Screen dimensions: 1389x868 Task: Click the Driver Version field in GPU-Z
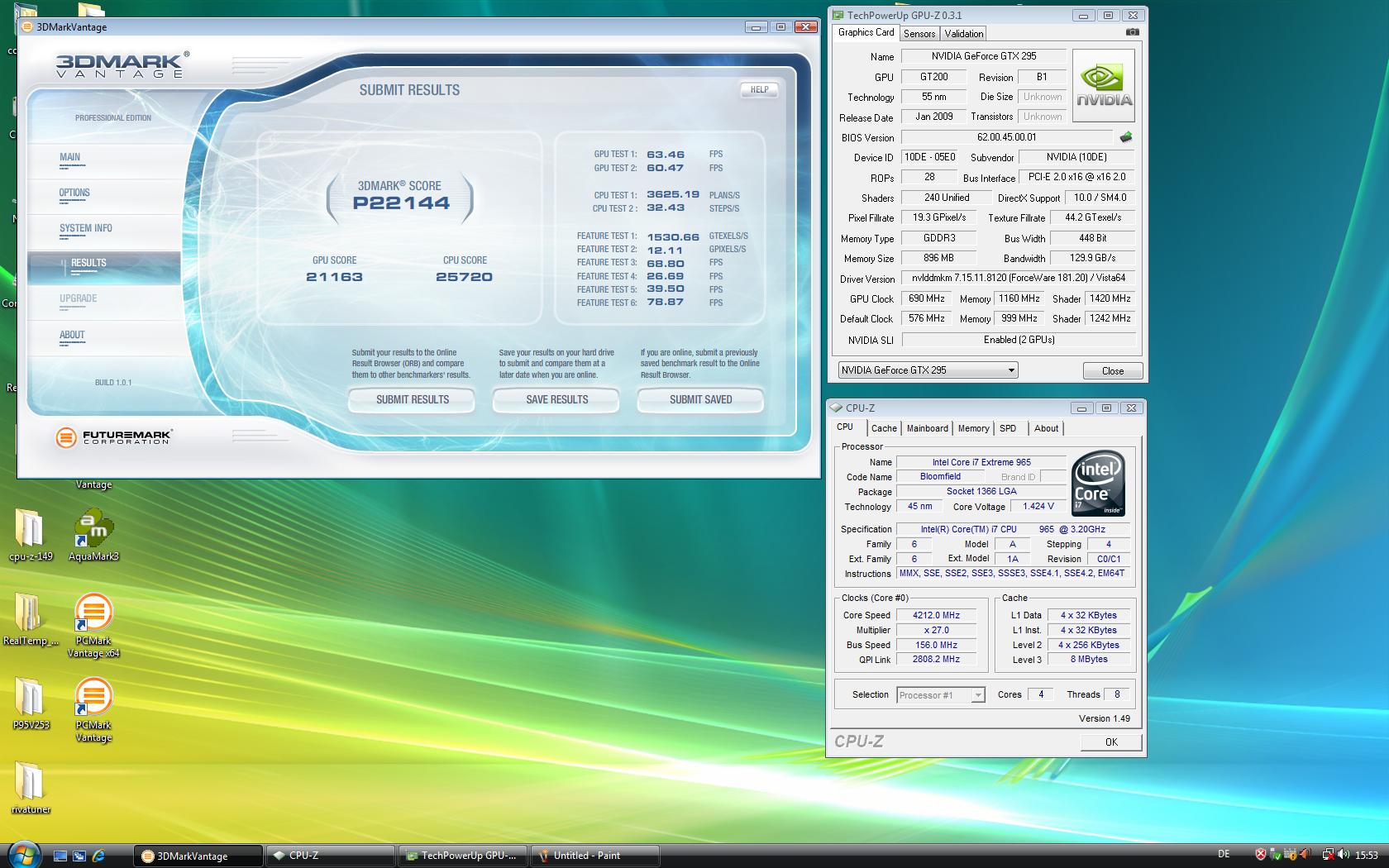[1018, 279]
